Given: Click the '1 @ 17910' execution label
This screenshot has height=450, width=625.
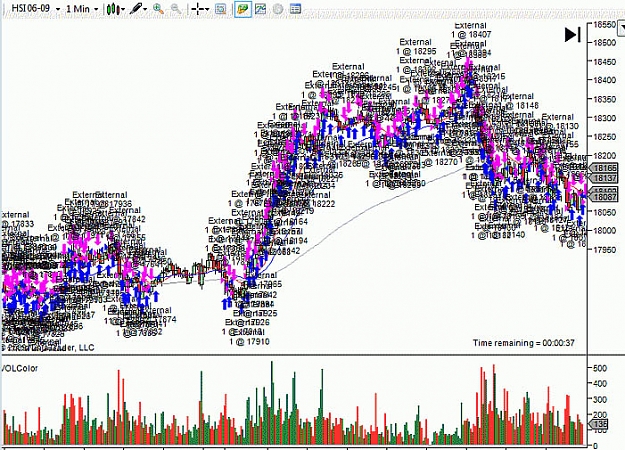Looking at the screenshot, I should click(250, 342).
